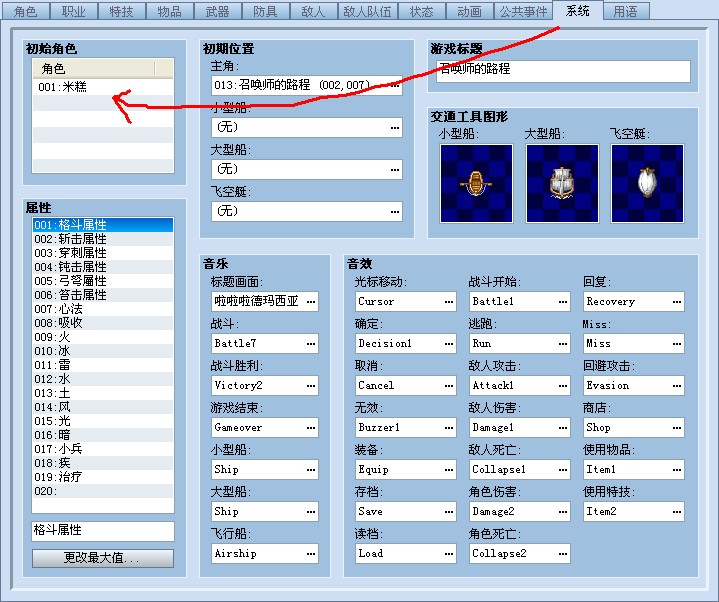Open the large ship graphic thumbnail
The height and width of the screenshot is (602, 719).
pos(562,183)
